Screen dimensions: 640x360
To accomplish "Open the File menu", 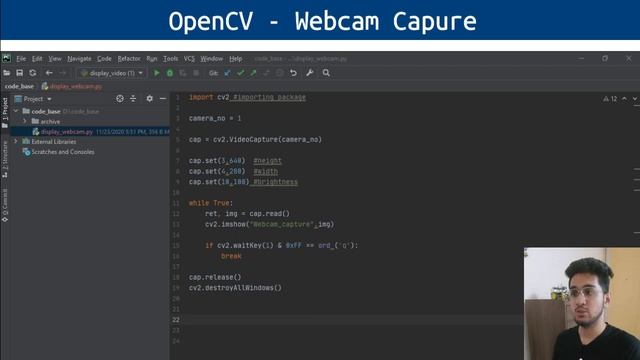I will pyautogui.click(x=21, y=59).
